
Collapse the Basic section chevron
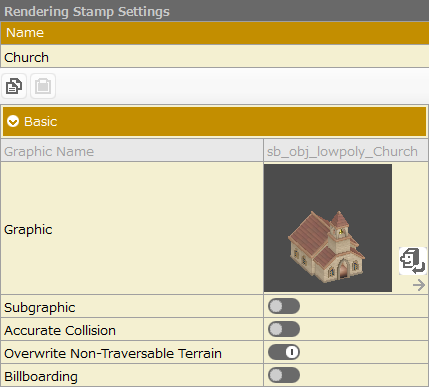pos(13,122)
